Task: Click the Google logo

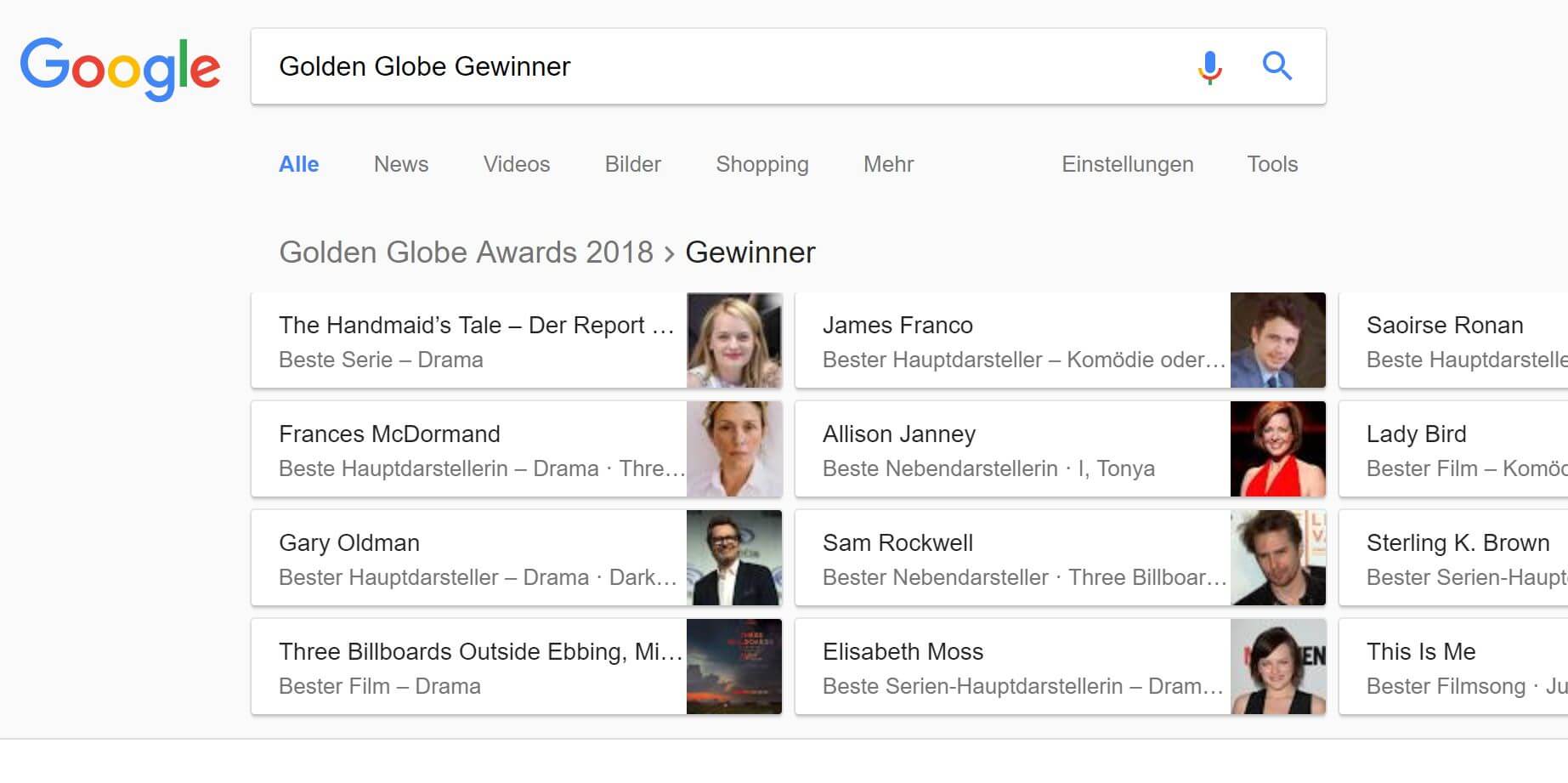Action: coord(120,68)
